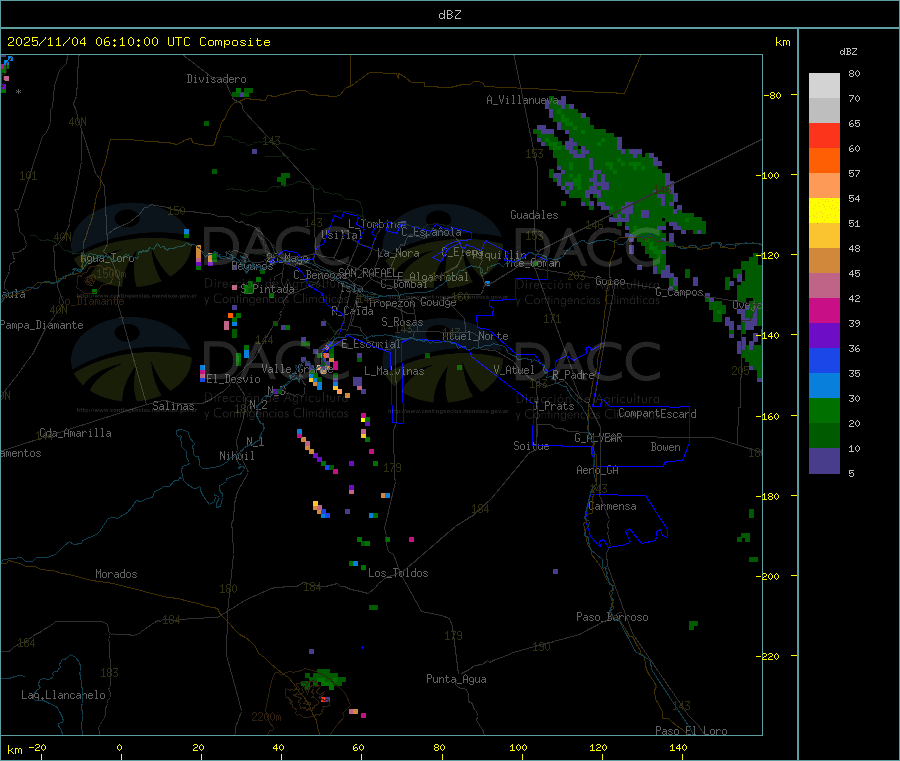This screenshot has width=900, height=761.
Task: Click the 'Carmensa' map label
Action: 612,506
